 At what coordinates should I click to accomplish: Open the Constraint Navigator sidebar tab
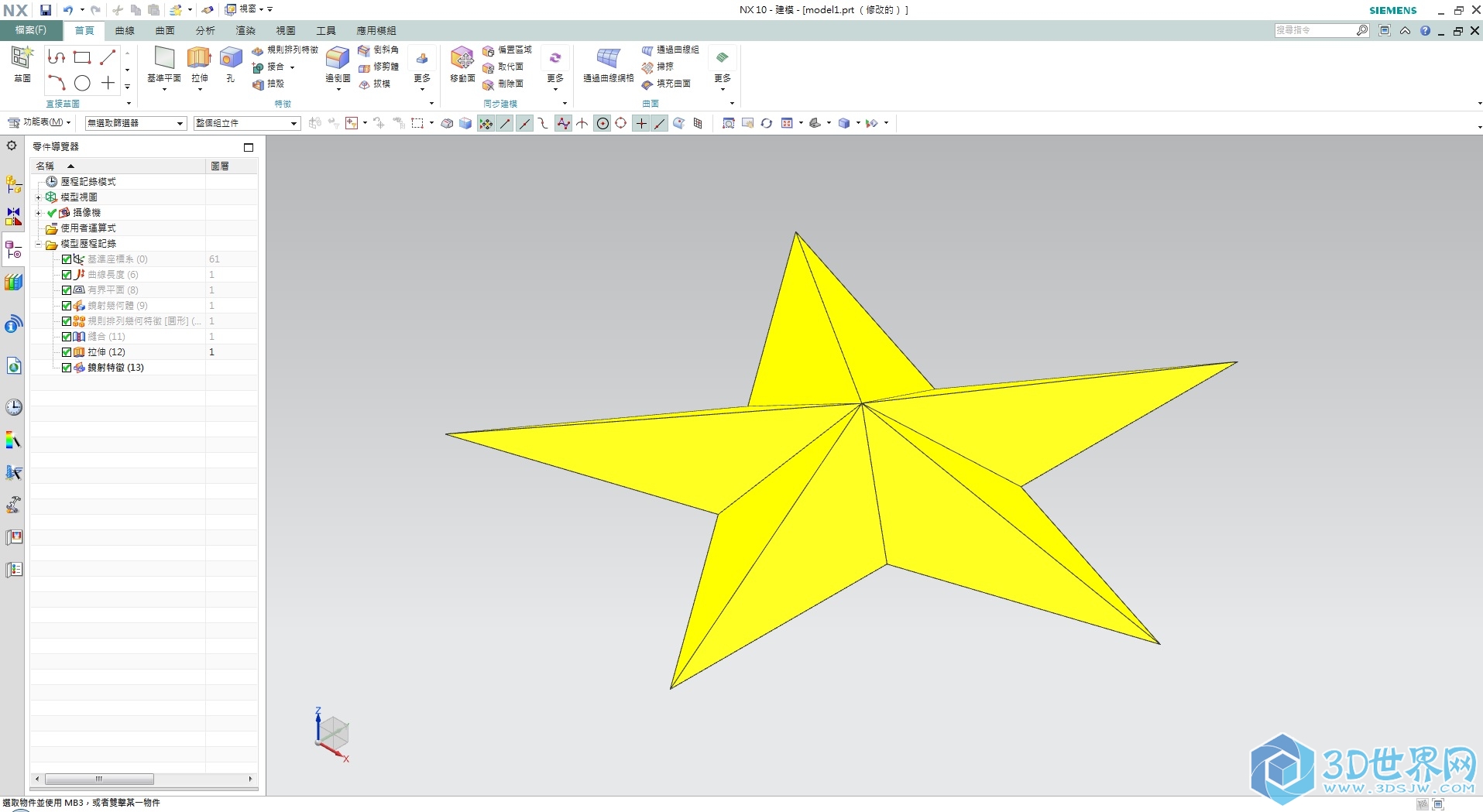pyautogui.click(x=14, y=217)
